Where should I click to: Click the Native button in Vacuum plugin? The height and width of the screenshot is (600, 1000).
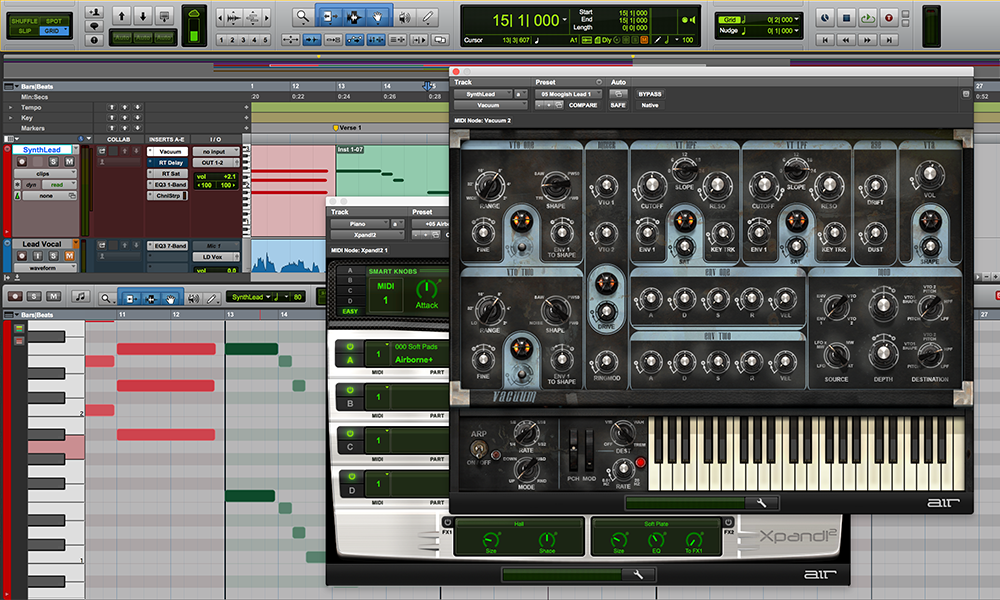[x=650, y=105]
